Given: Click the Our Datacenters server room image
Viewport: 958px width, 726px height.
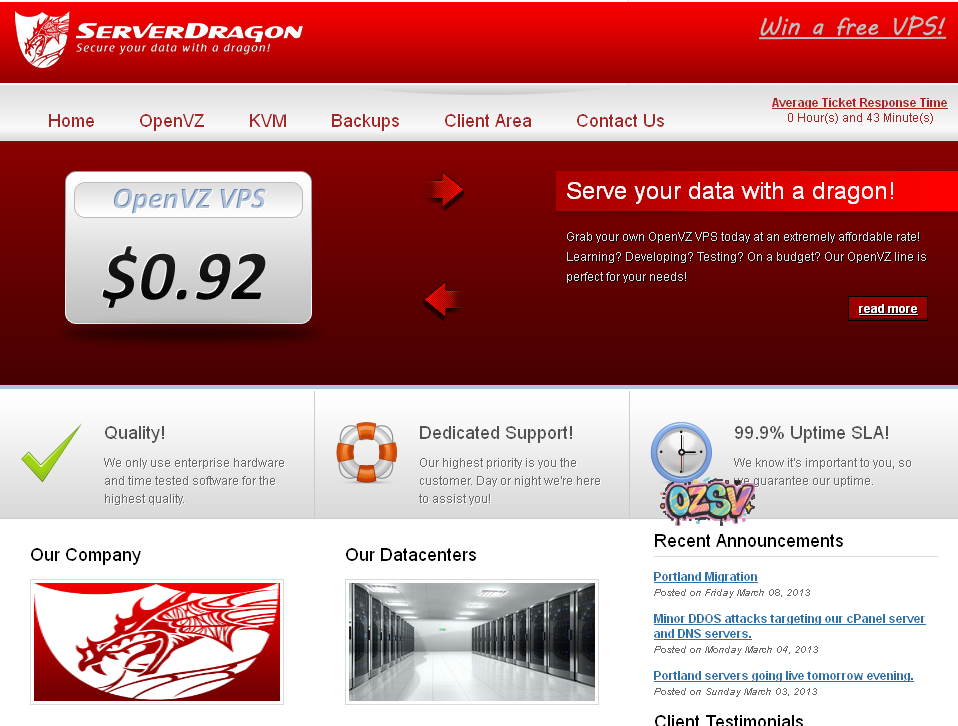Looking at the screenshot, I should 472,642.
